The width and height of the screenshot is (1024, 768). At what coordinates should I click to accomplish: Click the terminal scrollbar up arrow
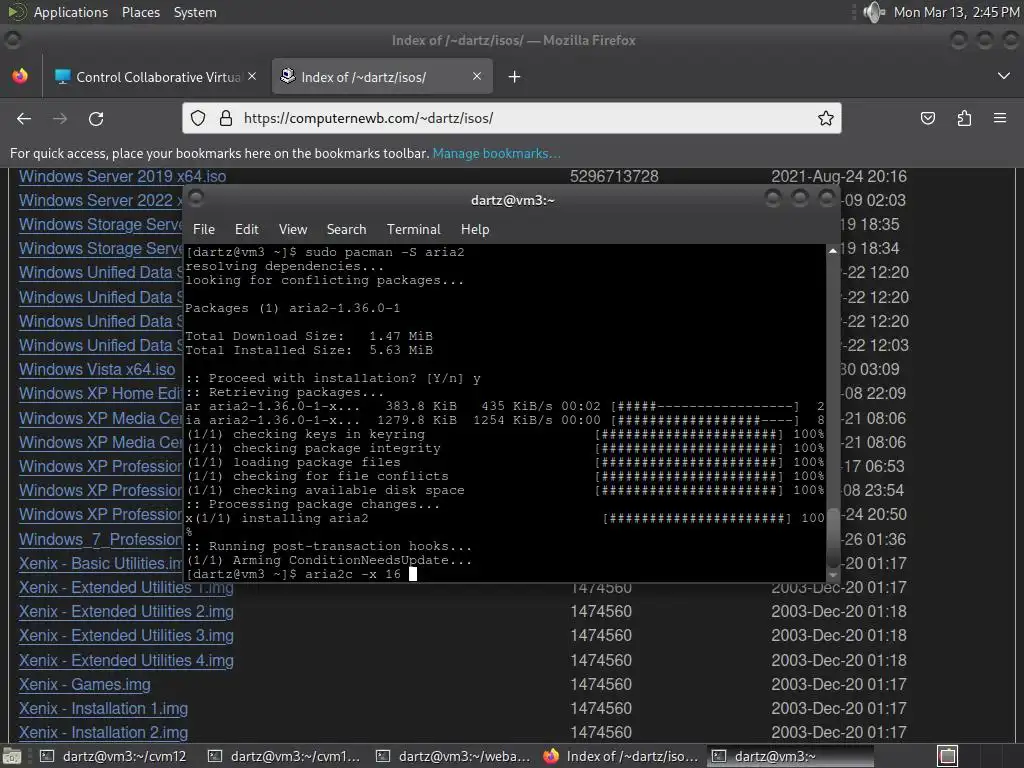click(x=833, y=251)
